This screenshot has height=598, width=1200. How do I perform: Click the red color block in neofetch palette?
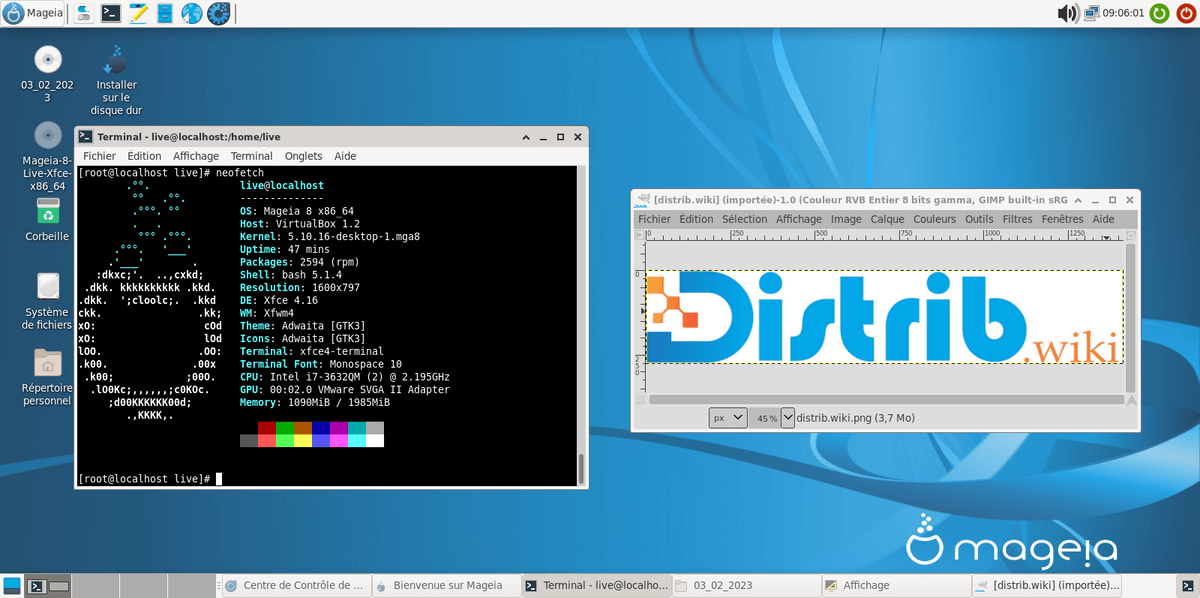pos(266,428)
